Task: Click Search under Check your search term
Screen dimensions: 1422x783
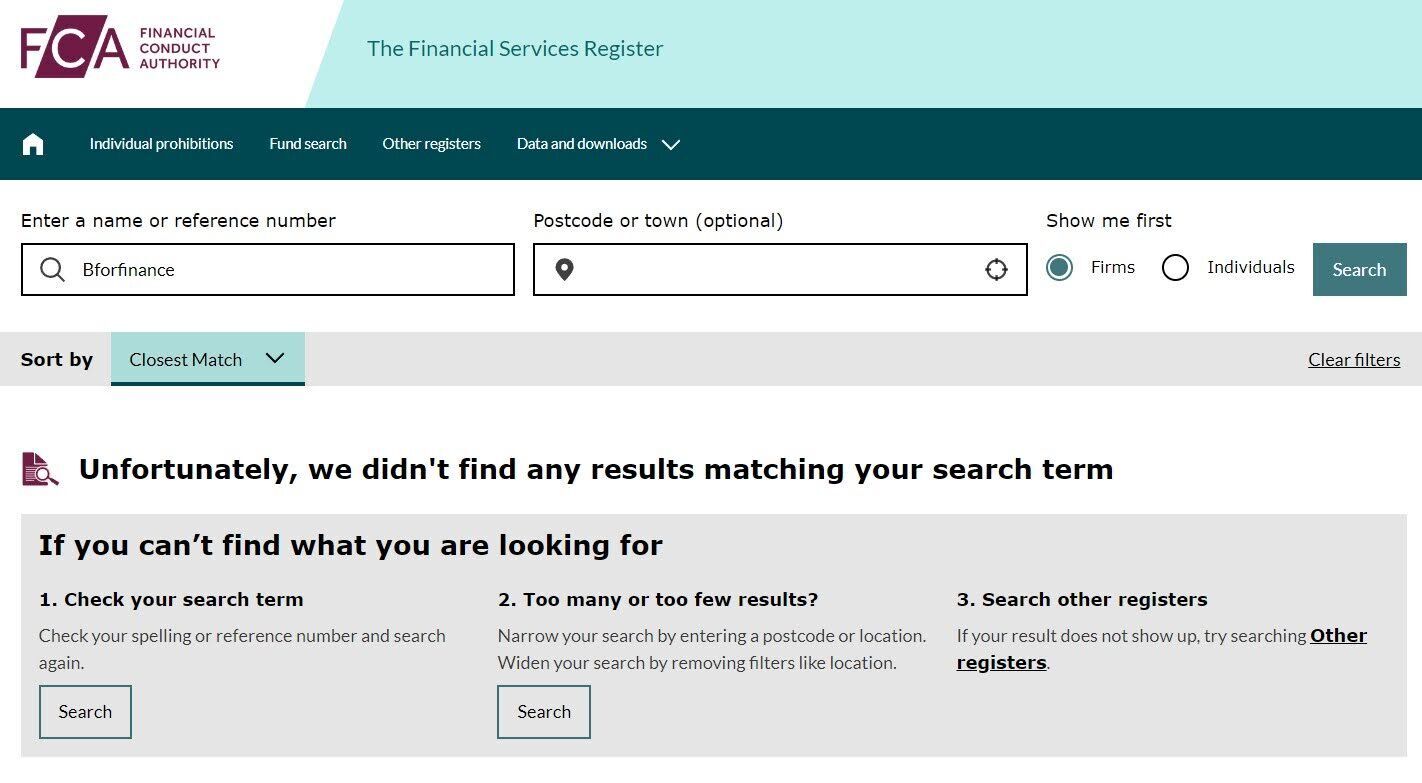Action: (x=85, y=712)
